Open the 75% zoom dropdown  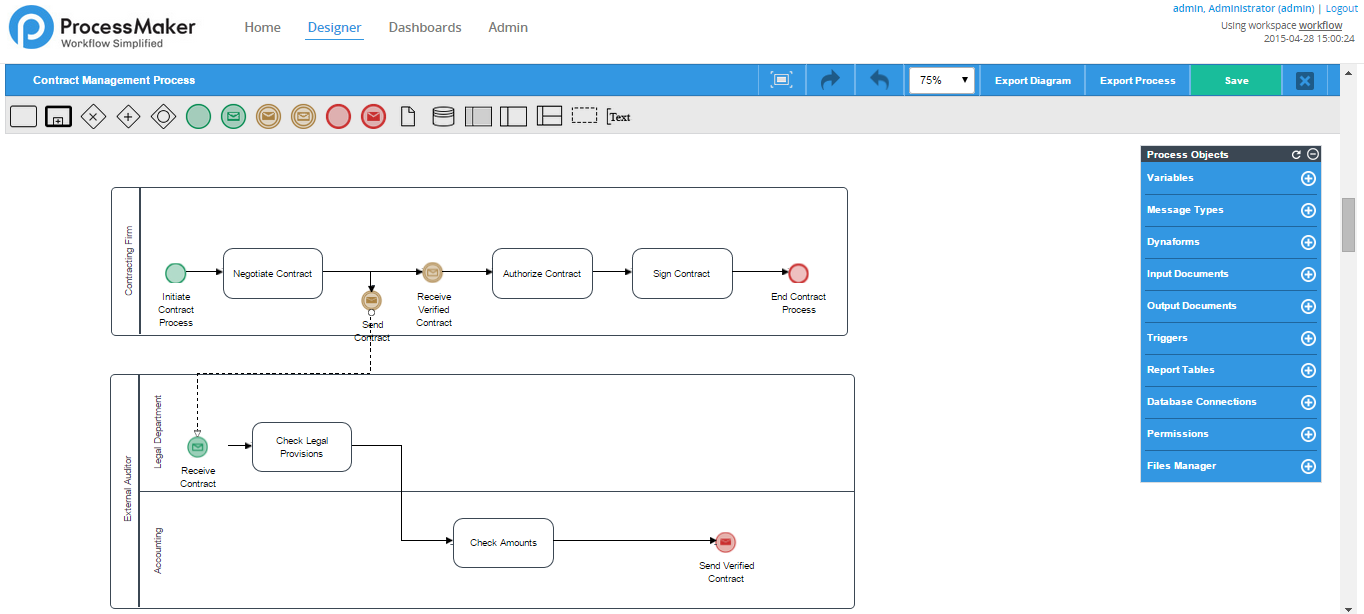click(941, 80)
